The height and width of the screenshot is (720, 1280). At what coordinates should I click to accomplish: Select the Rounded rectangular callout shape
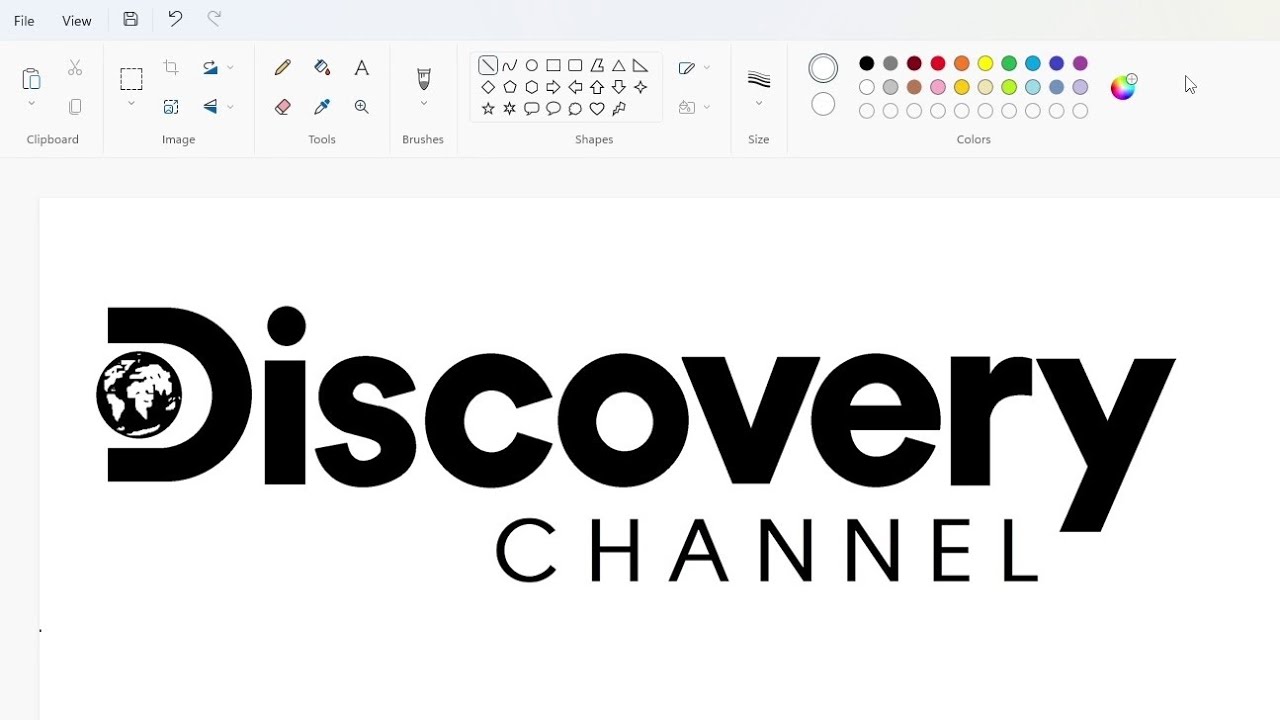tap(532, 108)
